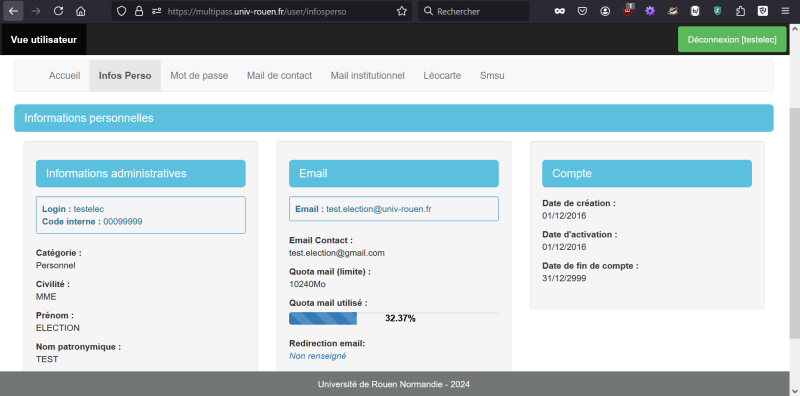Show tracking protection shield info

(x=121, y=11)
